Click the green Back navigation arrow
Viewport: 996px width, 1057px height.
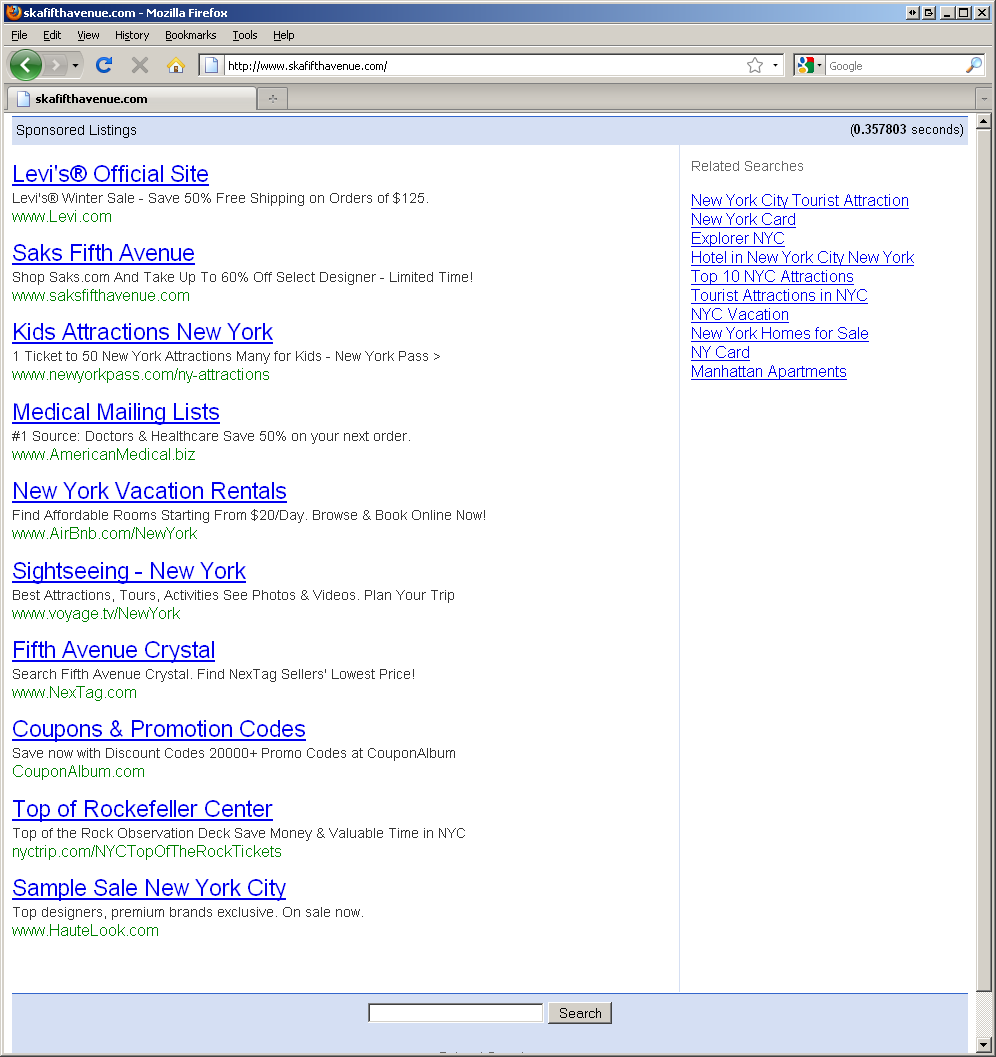[26, 65]
